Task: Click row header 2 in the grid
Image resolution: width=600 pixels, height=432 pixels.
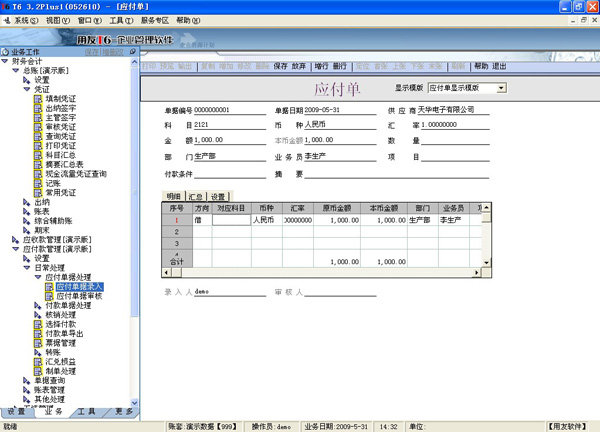Action: click(x=177, y=232)
